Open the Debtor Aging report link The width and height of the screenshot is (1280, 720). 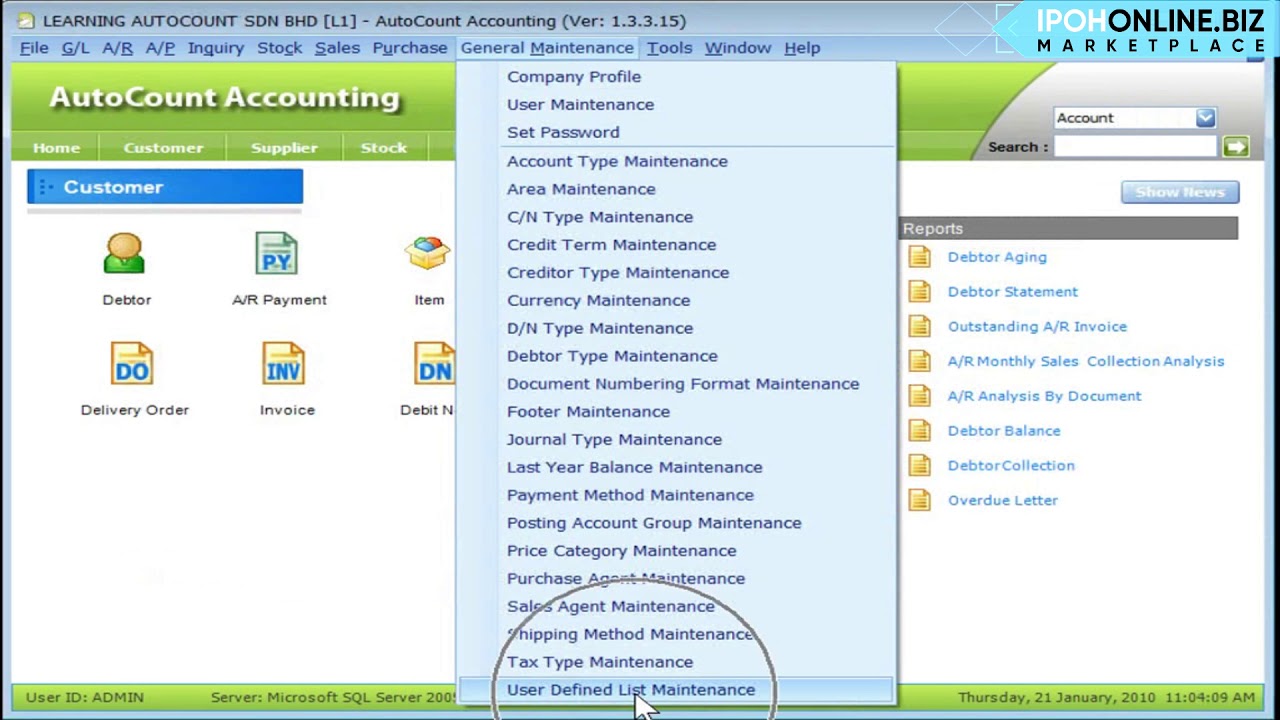(x=997, y=257)
